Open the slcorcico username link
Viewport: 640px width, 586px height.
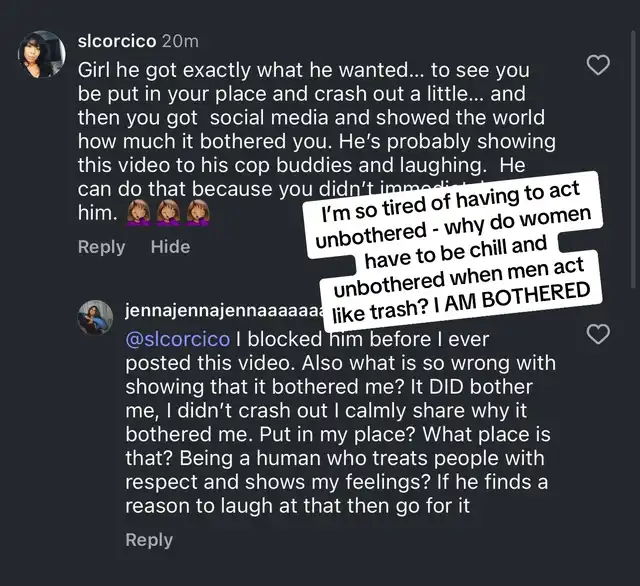point(116,41)
